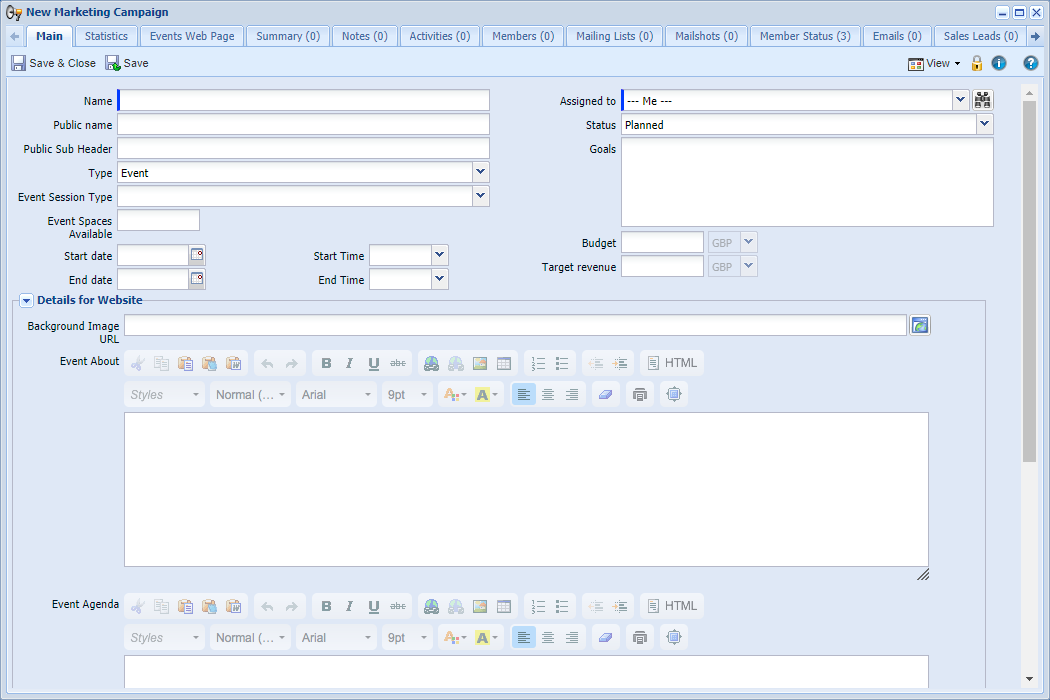
Task: Click the Print icon in Event About toolbar
Action: coord(640,395)
